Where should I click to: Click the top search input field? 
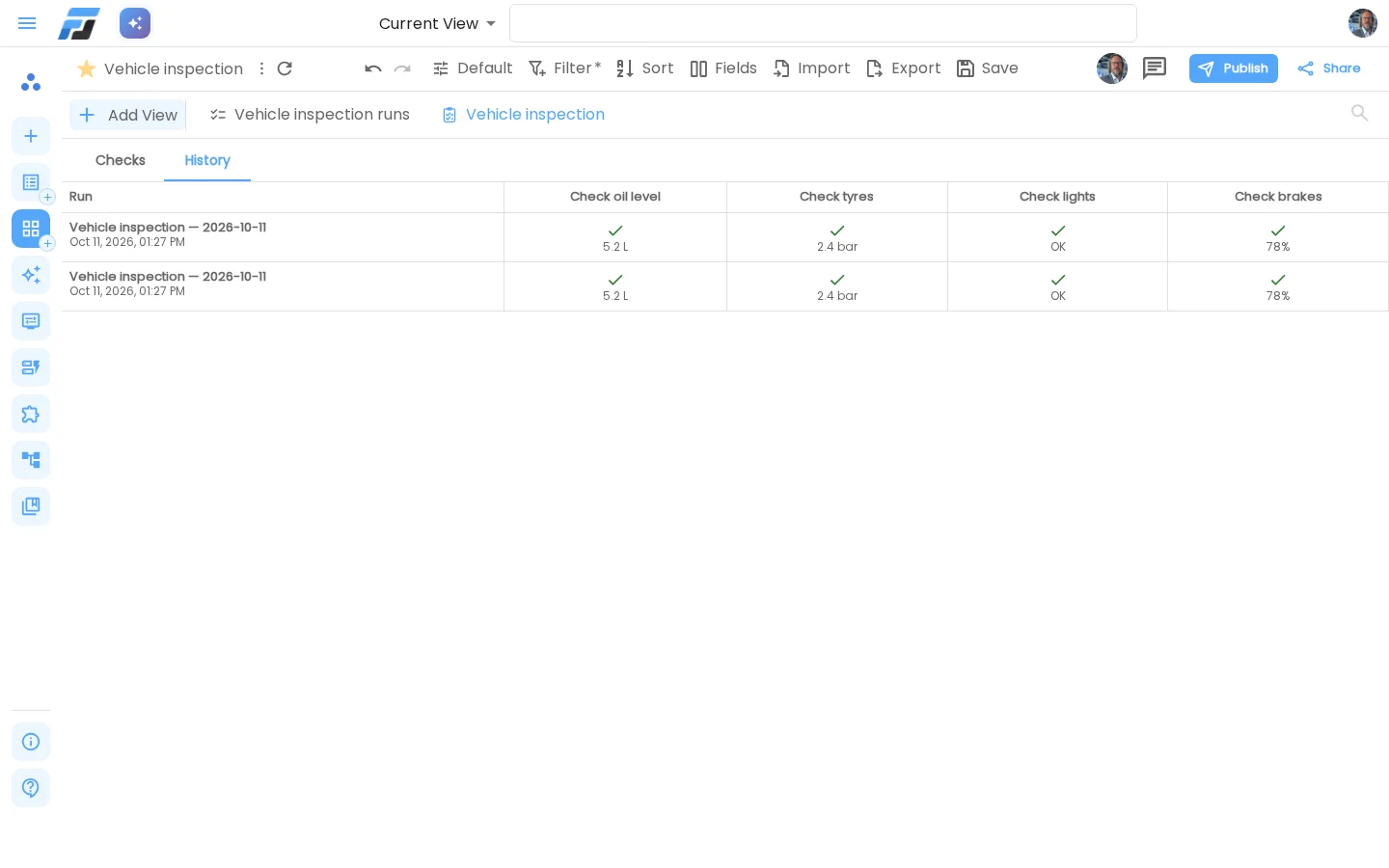823,23
